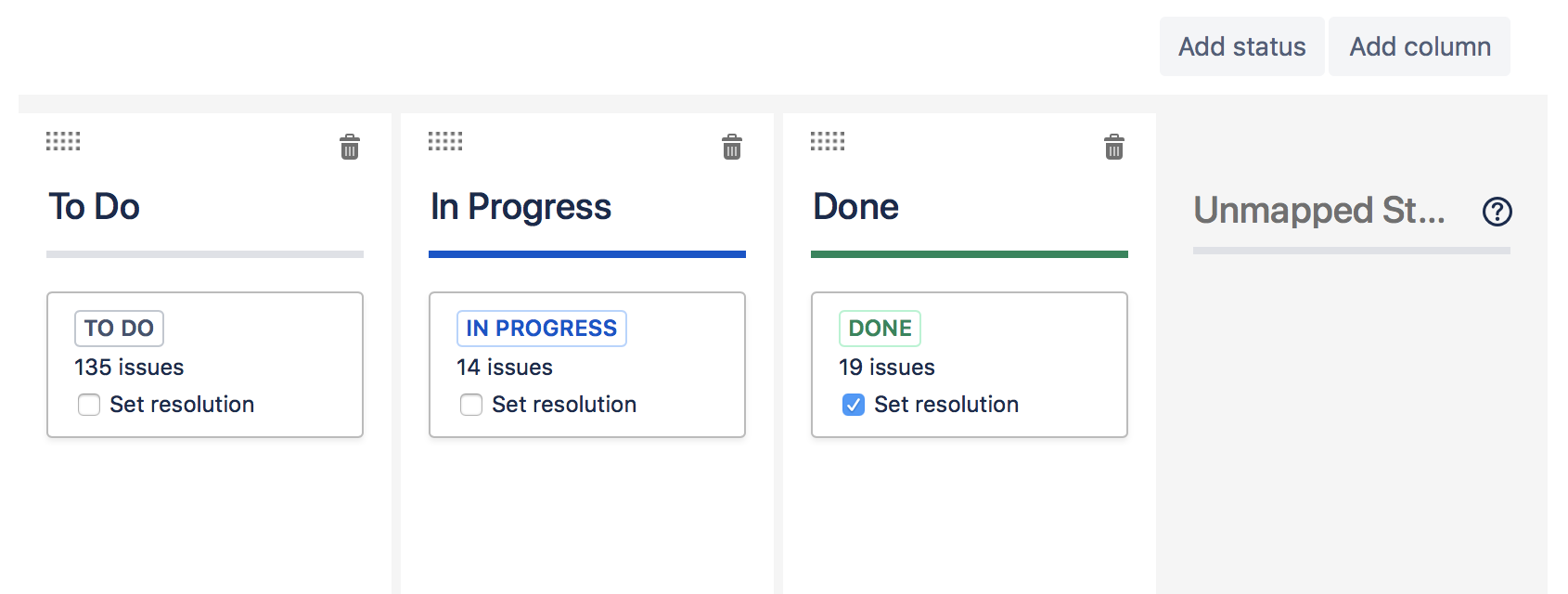Click the Done column drag handle
This screenshot has height=594, width=1568.
click(x=827, y=141)
